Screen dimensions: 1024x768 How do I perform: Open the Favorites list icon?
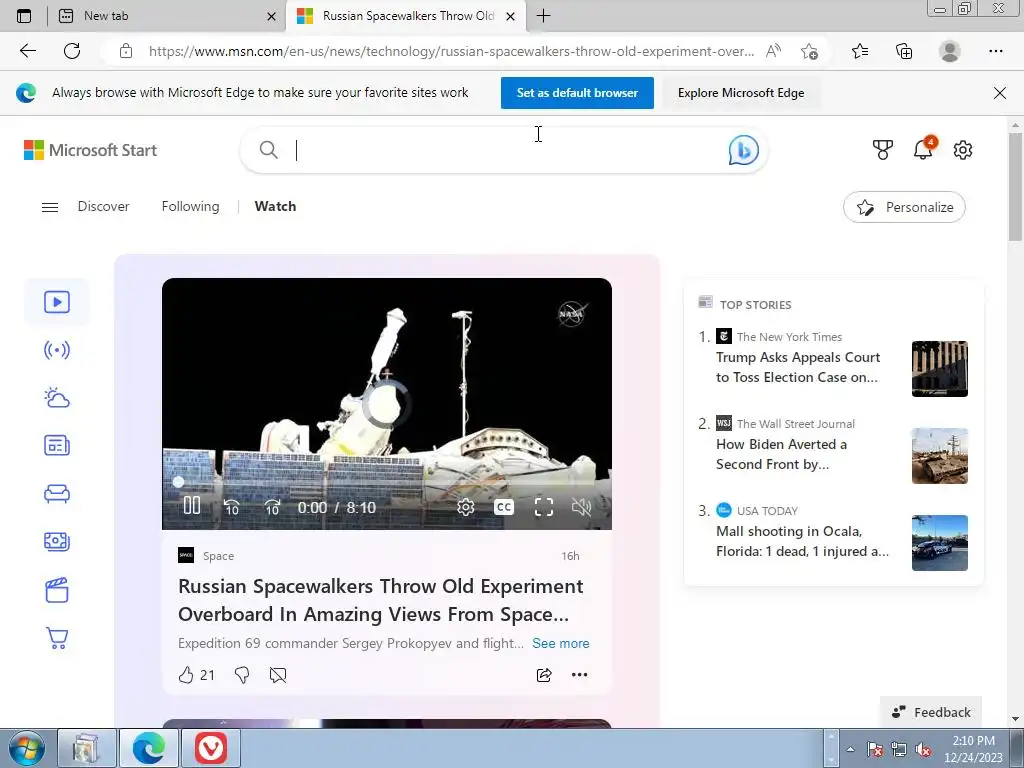(x=860, y=51)
